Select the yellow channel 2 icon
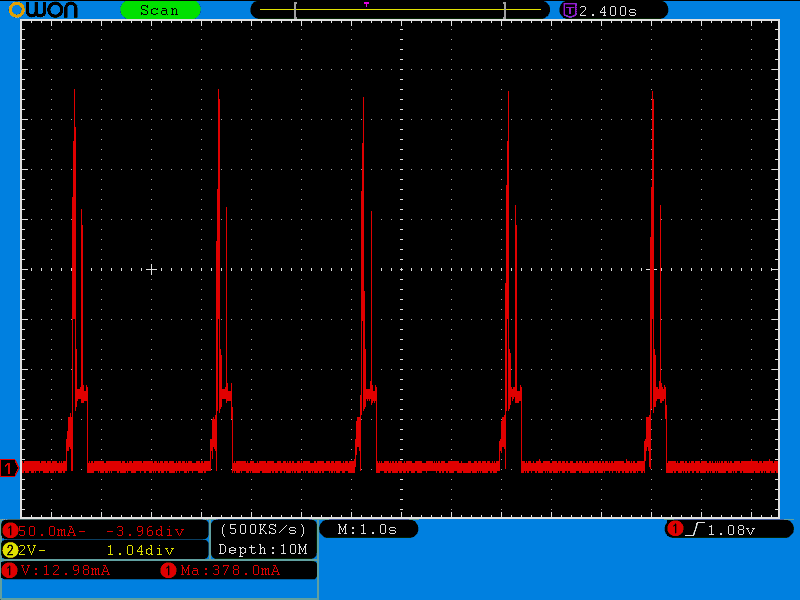 pyautogui.click(x=10, y=550)
